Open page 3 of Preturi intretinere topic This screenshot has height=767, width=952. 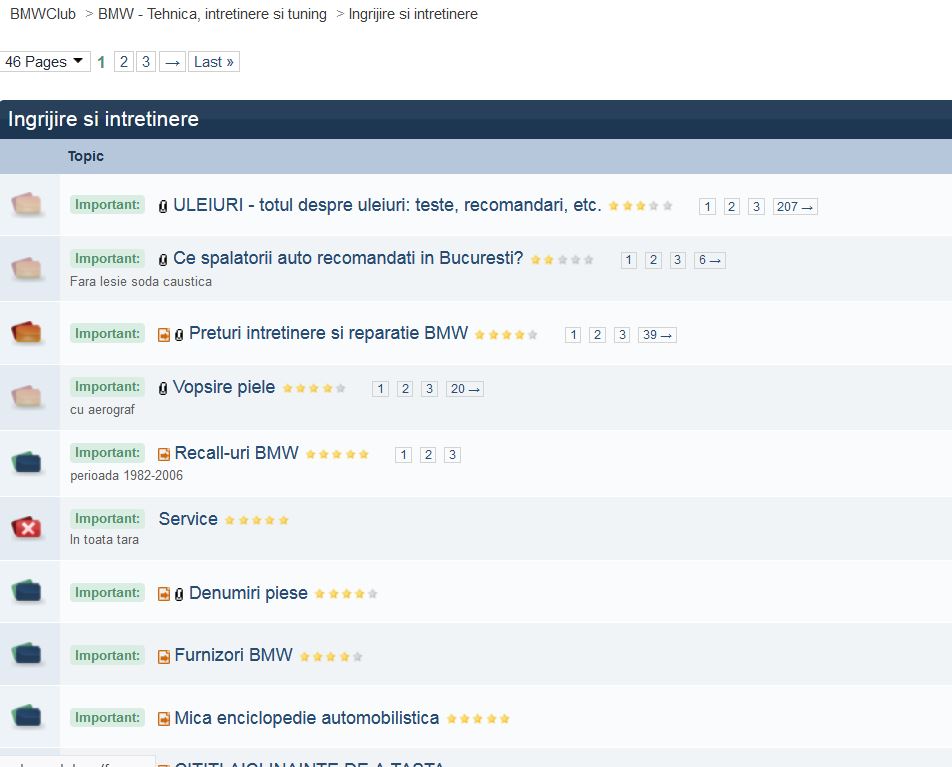622,335
